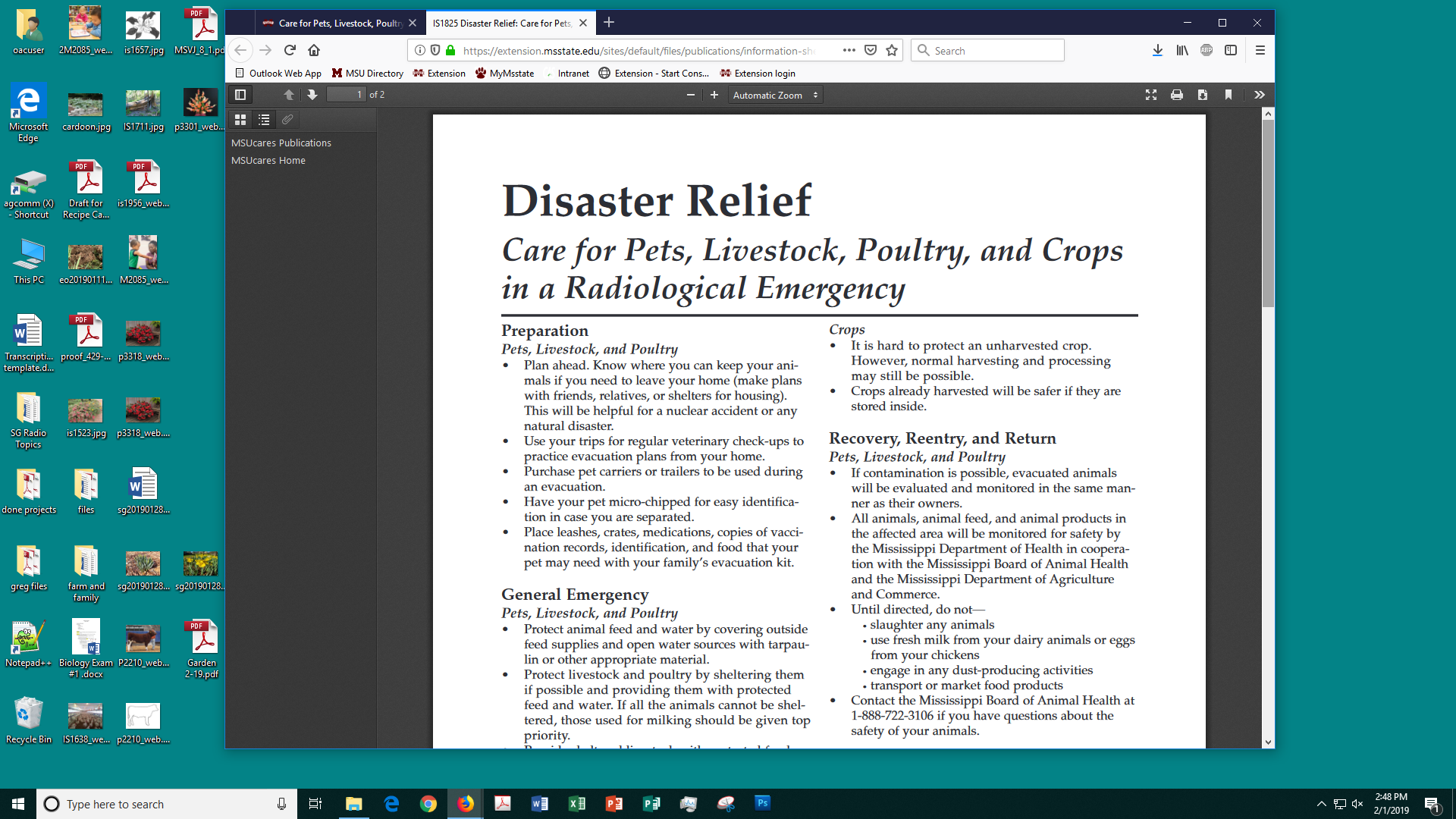Screen dimensions: 1456x819
Task: Click the Firefox URL address bar
Action: (641, 51)
